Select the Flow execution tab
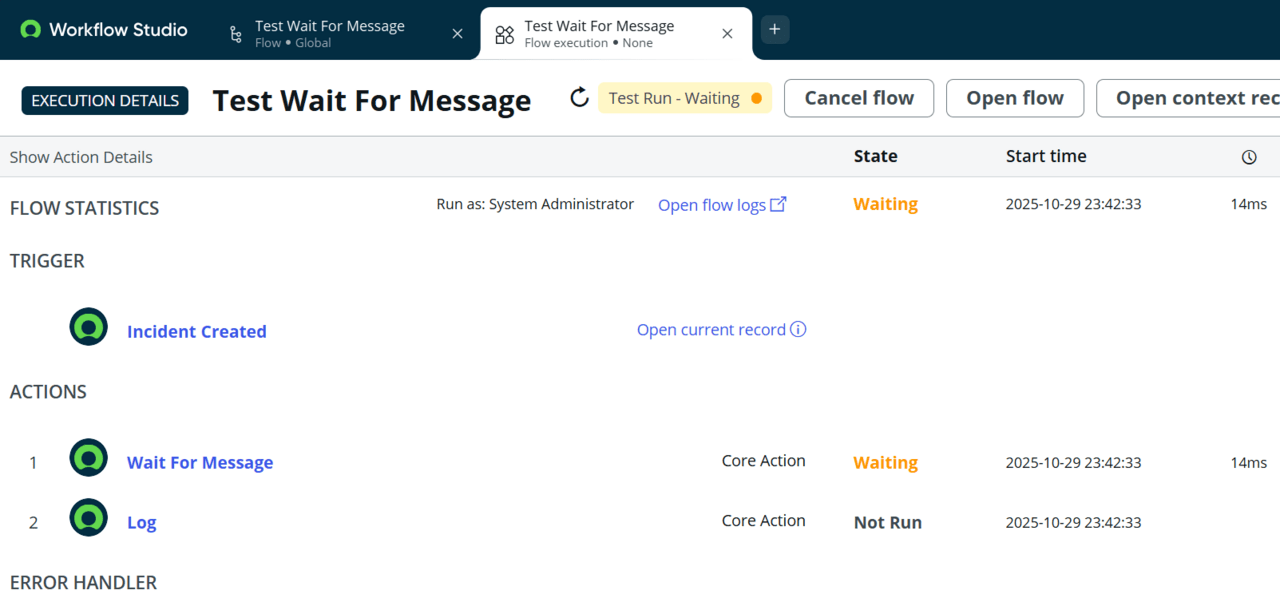This screenshot has width=1280, height=602. (599, 34)
